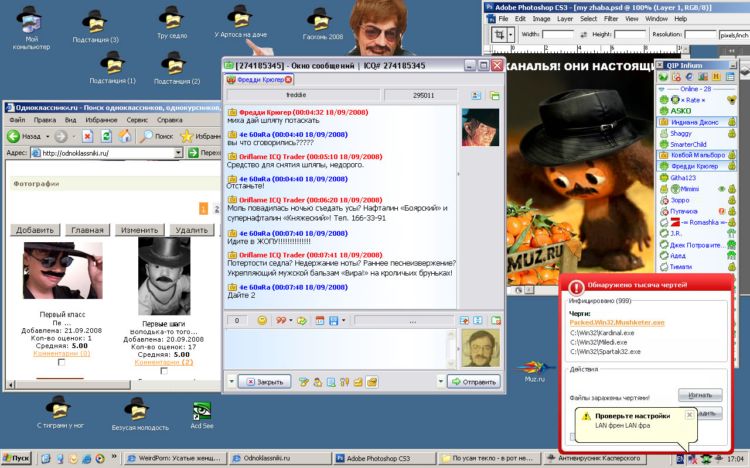Screen dimensions: 750x468
Task: Expand the address bar URL dropdown
Action: [x=179, y=153]
